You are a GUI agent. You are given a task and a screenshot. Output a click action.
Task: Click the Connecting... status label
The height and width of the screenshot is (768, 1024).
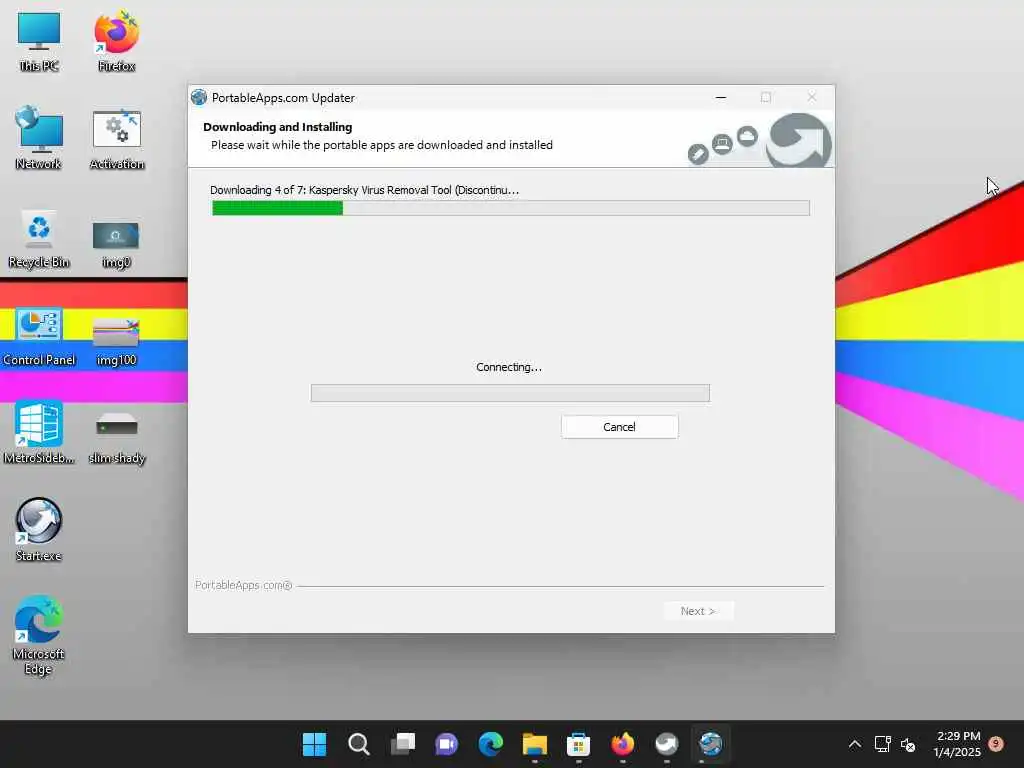click(509, 367)
